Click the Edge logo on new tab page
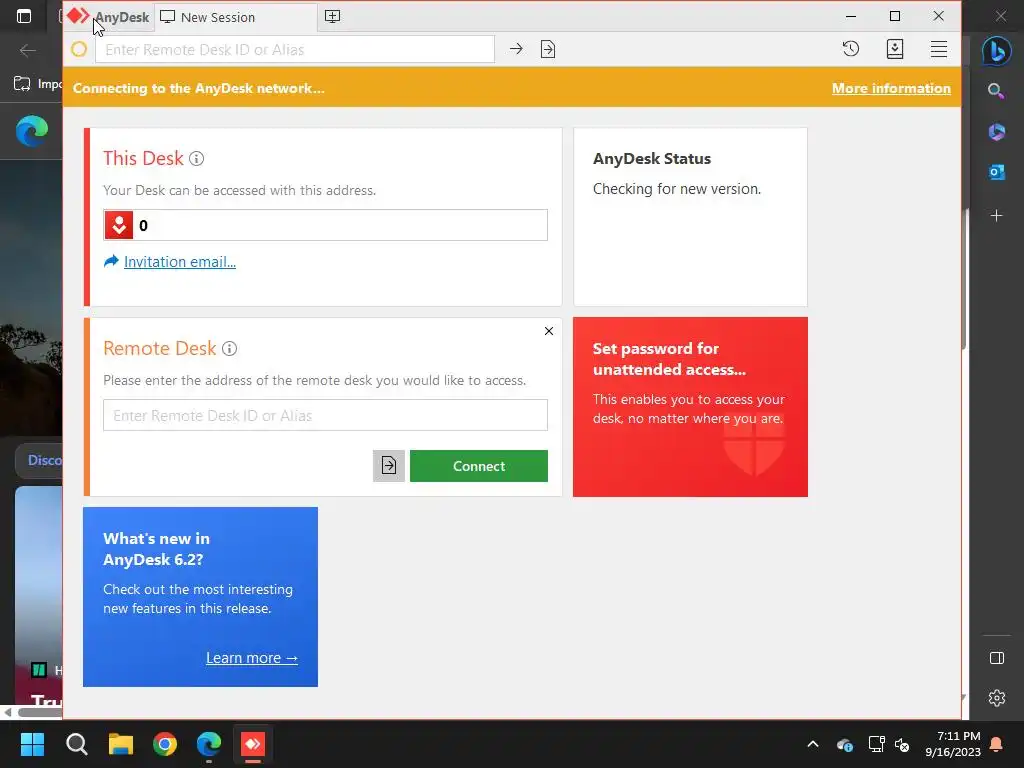Screen dimensions: 1024x768 coord(32,131)
